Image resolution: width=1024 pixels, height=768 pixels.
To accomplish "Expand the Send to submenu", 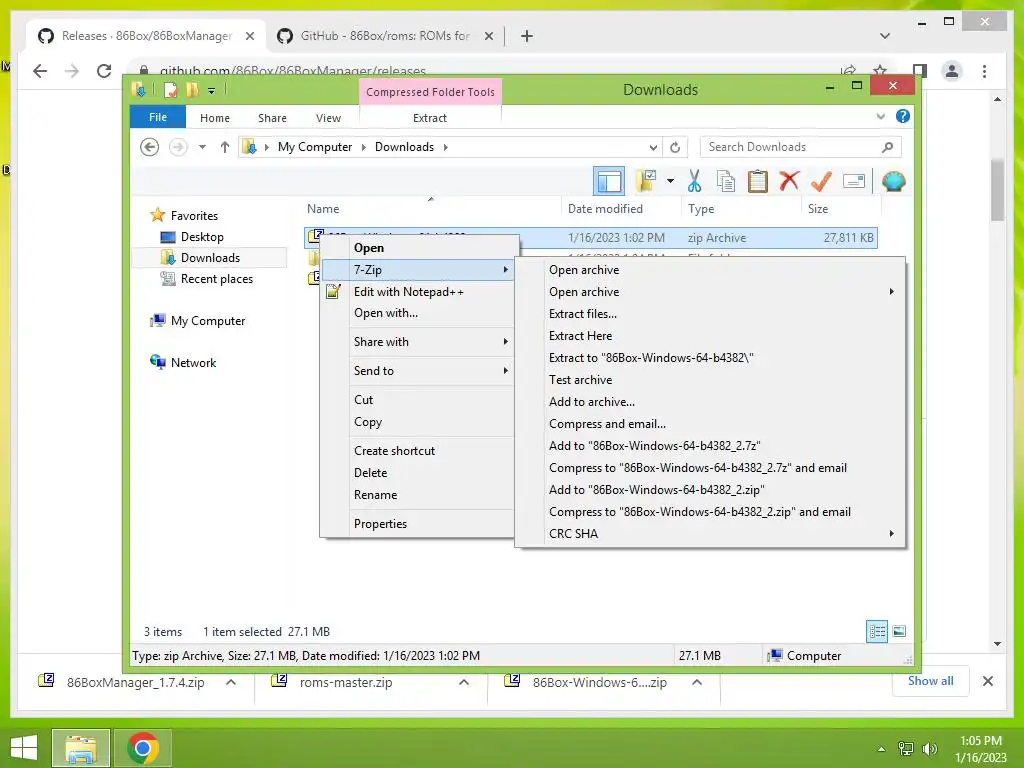I will 418,370.
